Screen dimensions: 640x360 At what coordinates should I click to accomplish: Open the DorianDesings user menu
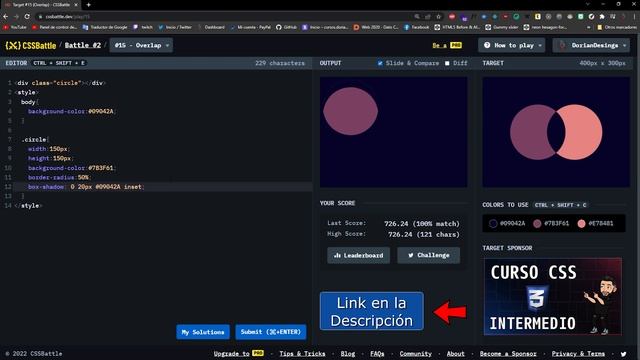(591, 45)
